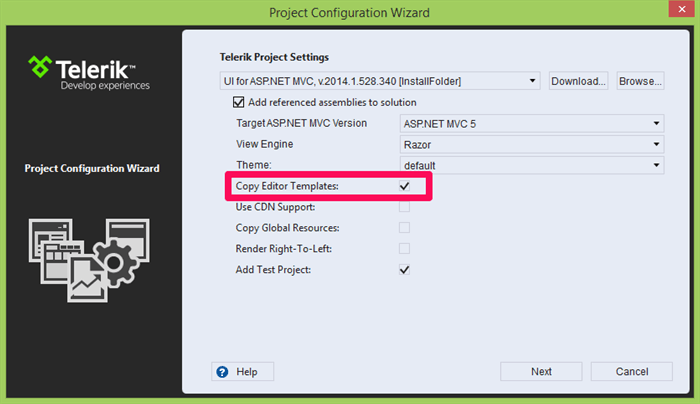Open the View Engine Razor dropdown
Viewport: 700px width, 404px height.
point(532,144)
